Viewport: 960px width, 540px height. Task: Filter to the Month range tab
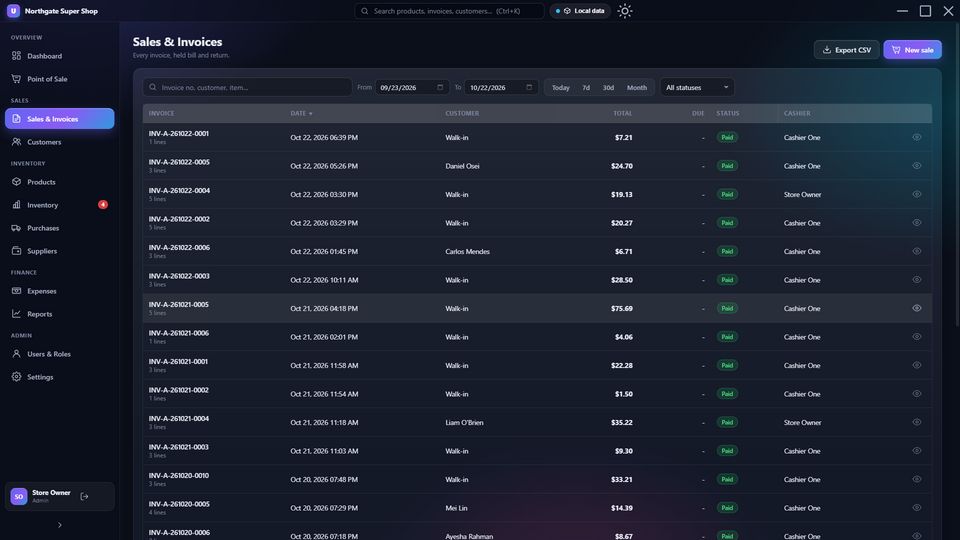click(637, 87)
